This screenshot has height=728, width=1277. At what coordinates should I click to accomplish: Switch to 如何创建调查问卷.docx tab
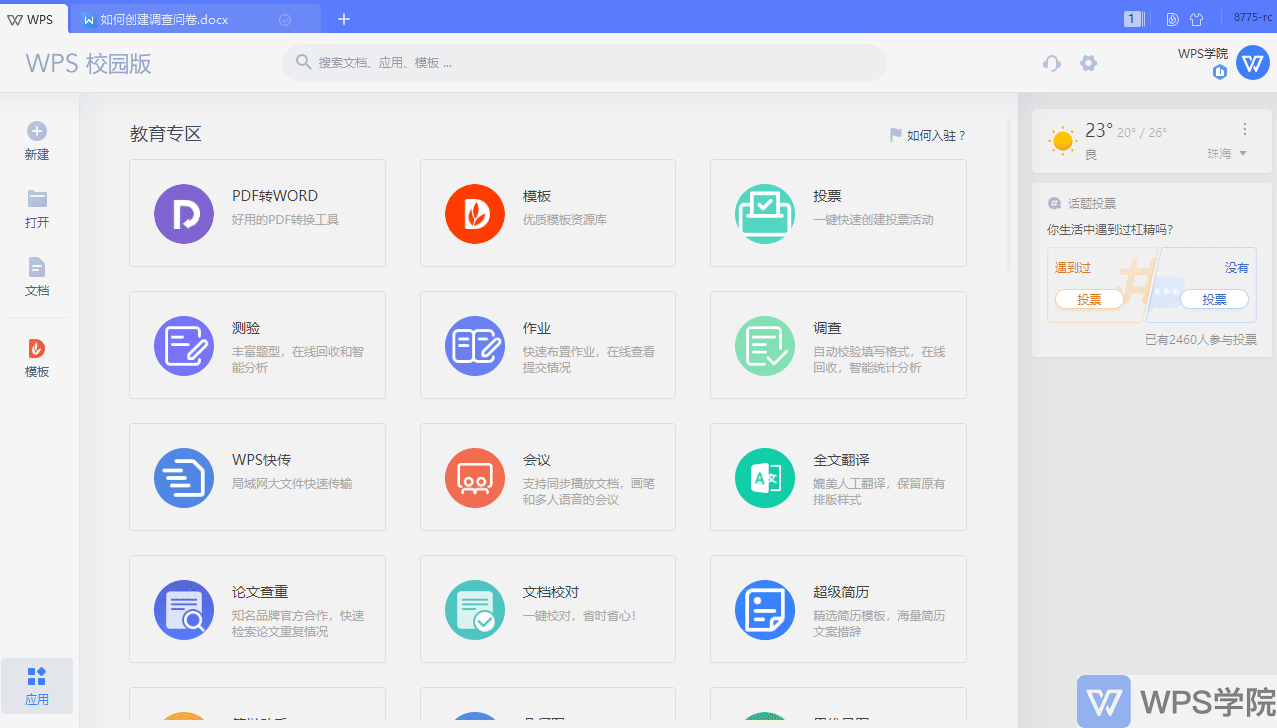click(165, 19)
